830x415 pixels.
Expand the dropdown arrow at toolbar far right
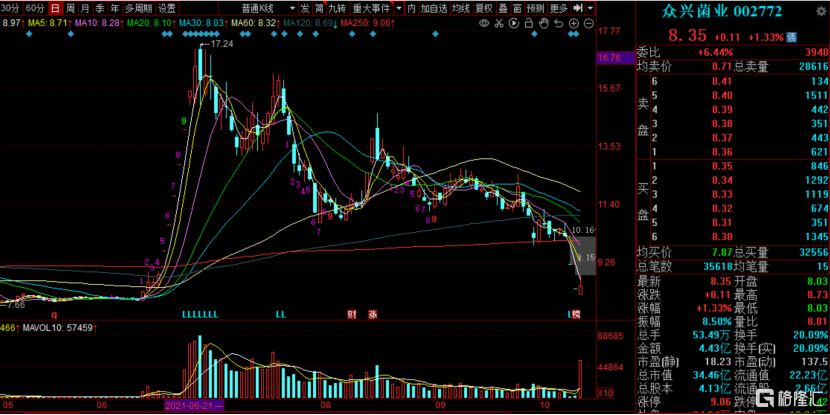tap(590, 8)
